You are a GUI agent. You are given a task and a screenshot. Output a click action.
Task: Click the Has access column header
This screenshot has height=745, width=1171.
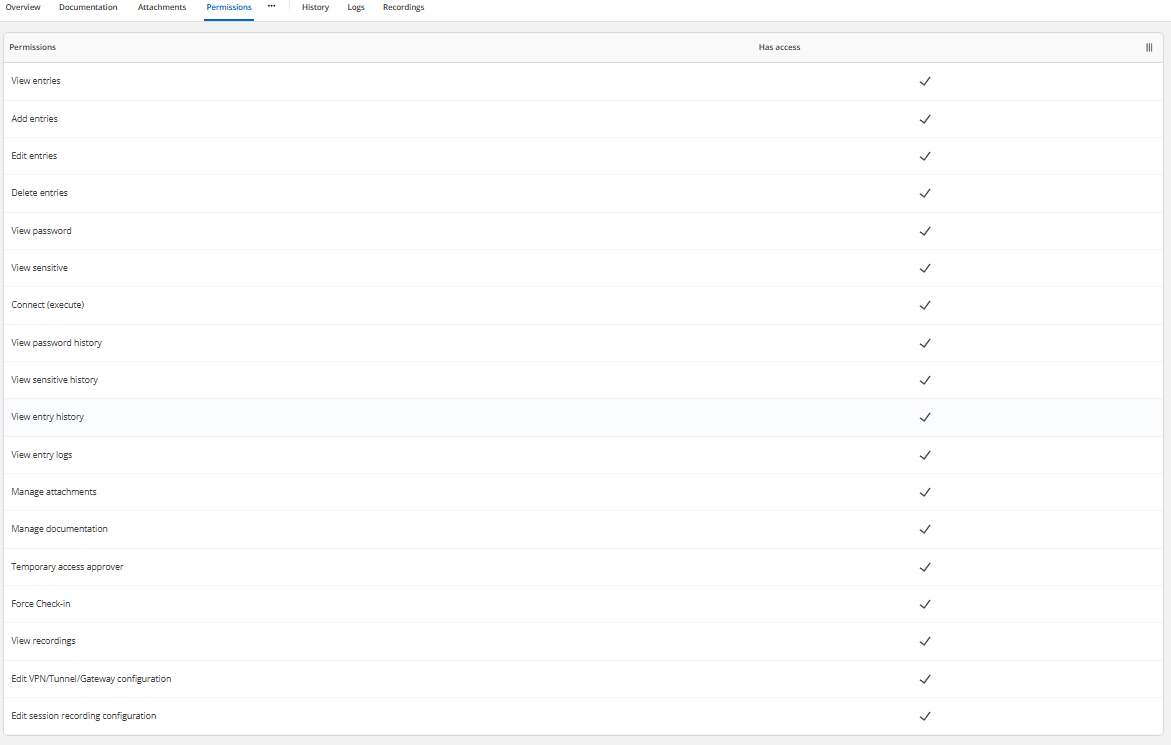coord(779,47)
